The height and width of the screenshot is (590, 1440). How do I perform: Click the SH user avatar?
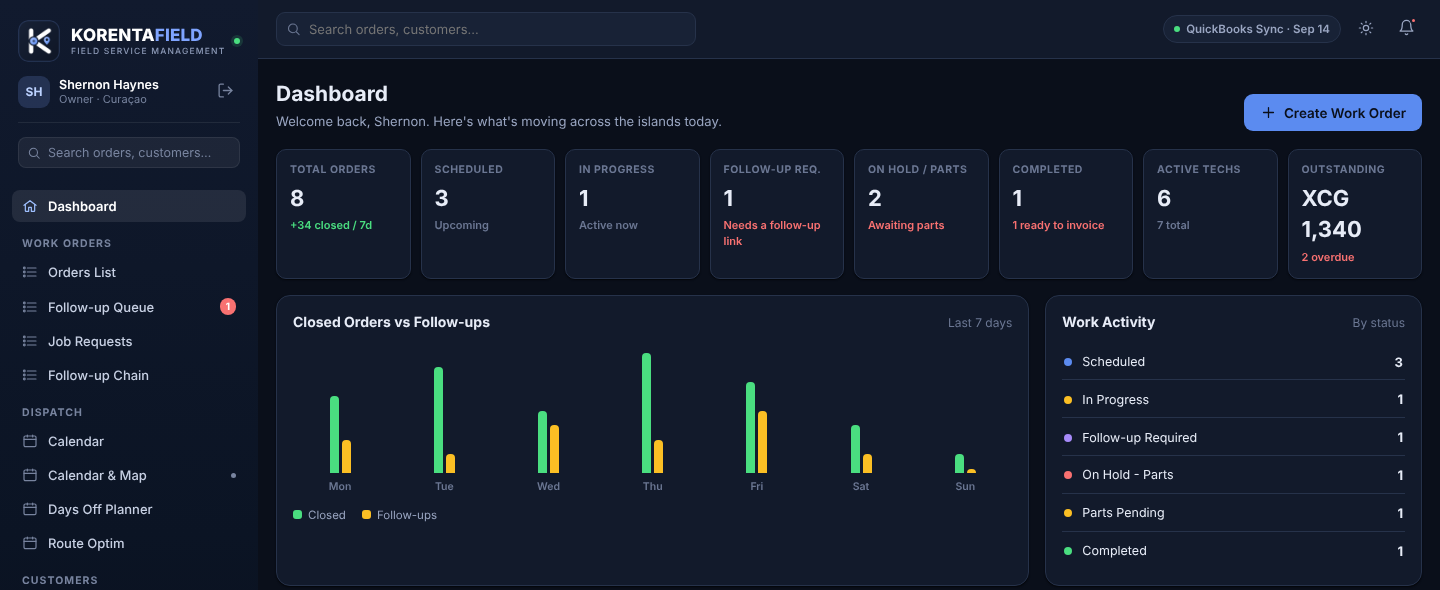click(x=34, y=92)
